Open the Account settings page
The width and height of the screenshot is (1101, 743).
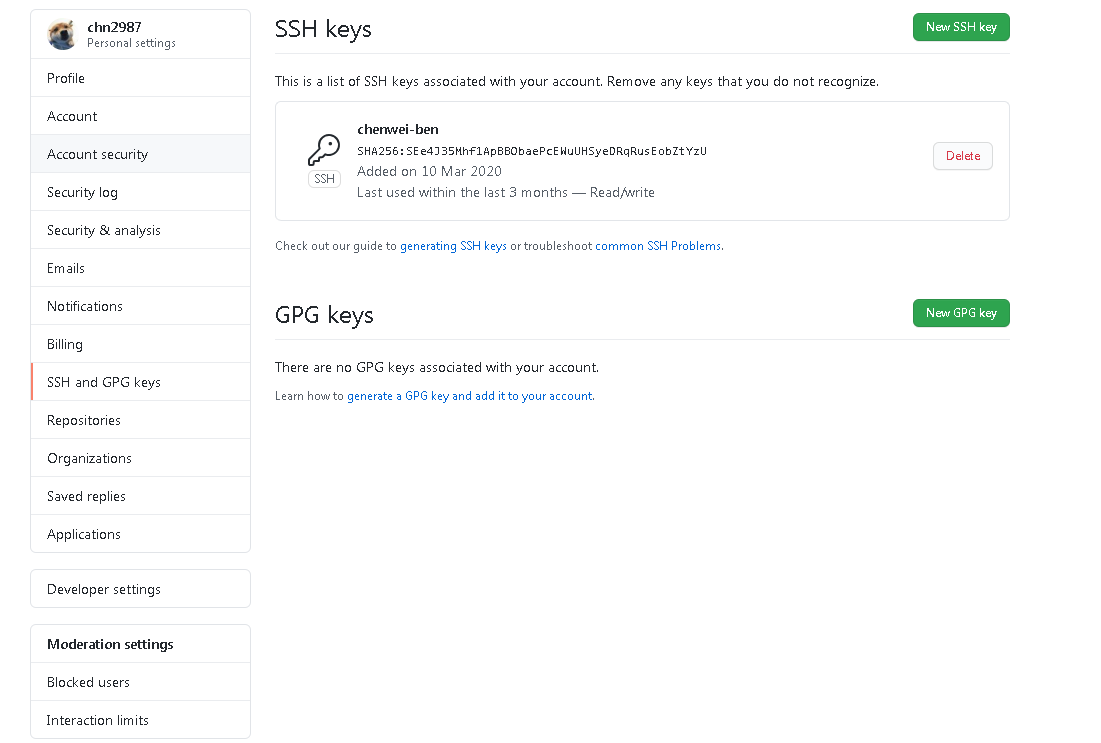[x=72, y=116]
